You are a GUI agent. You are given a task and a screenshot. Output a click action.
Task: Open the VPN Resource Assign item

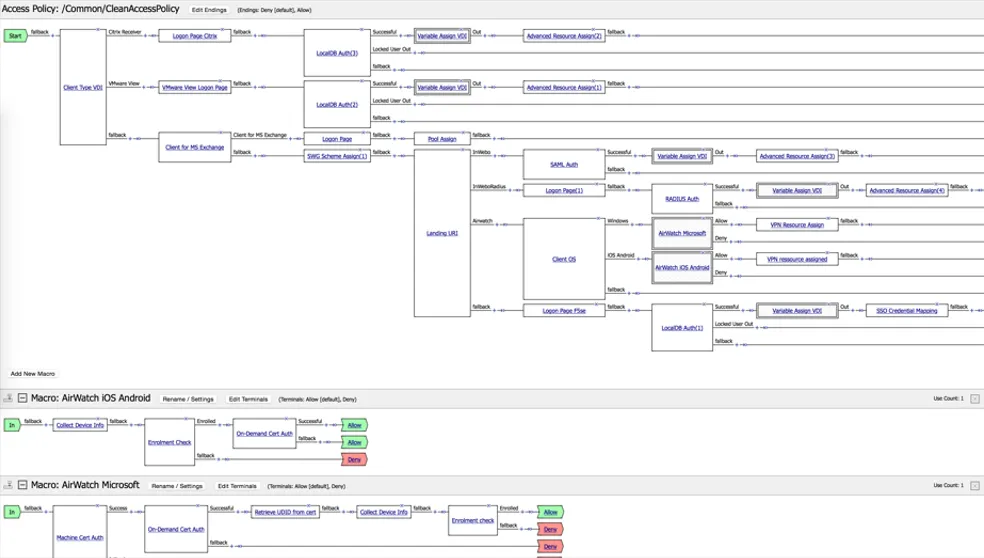coord(797,225)
